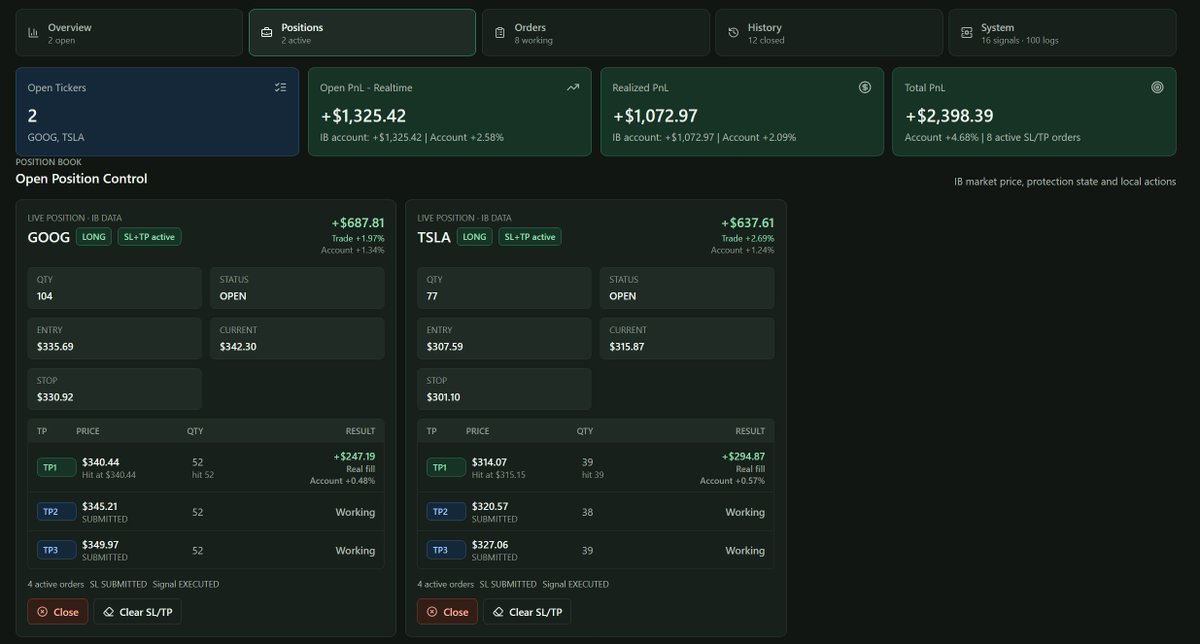Click 'Hit at $340.44' under GOOG TP1

pyautogui.click(x=108, y=475)
